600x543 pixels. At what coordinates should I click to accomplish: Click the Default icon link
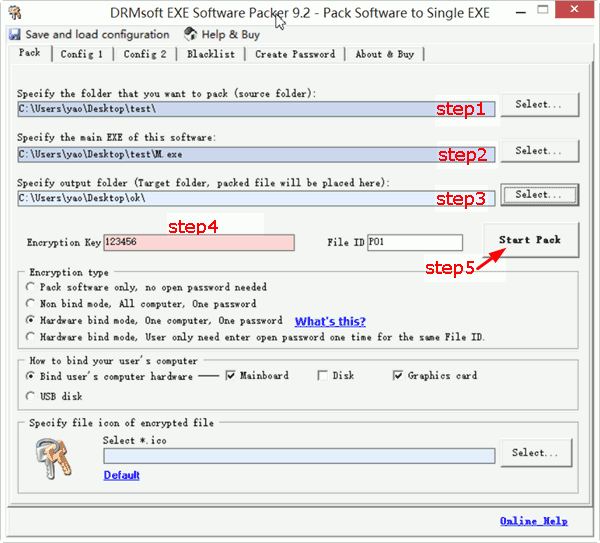(122, 475)
